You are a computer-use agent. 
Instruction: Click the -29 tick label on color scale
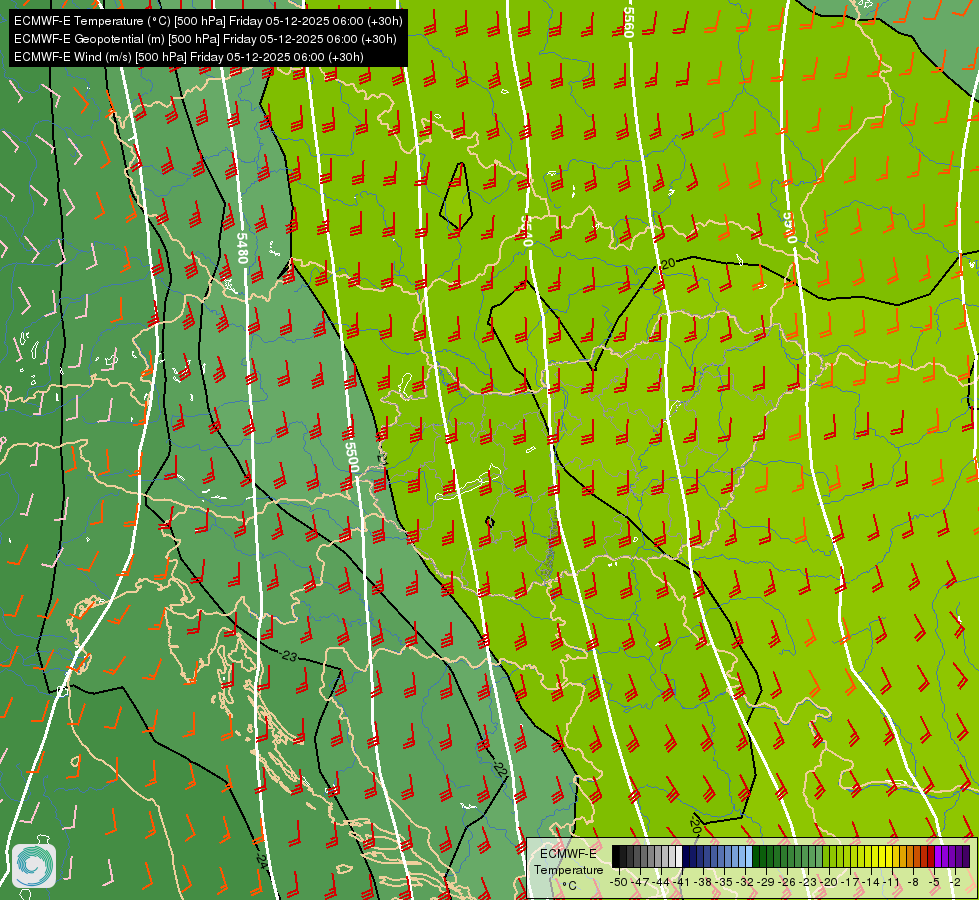pyautogui.click(x=766, y=883)
